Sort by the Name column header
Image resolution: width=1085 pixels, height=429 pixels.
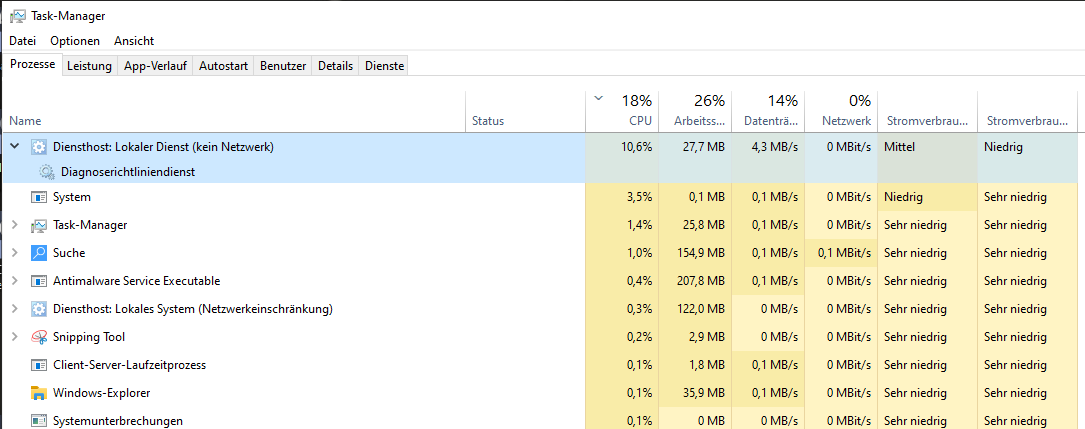point(234,111)
